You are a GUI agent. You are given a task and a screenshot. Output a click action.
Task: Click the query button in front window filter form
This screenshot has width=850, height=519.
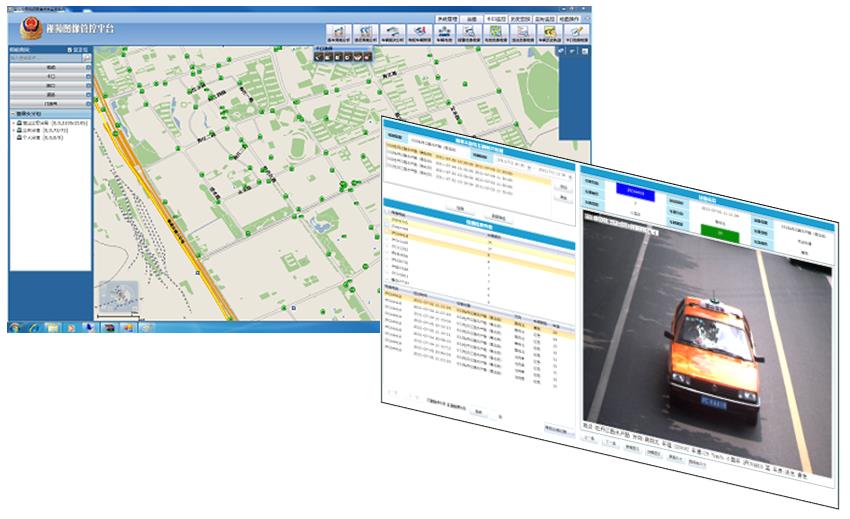click(460, 208)
